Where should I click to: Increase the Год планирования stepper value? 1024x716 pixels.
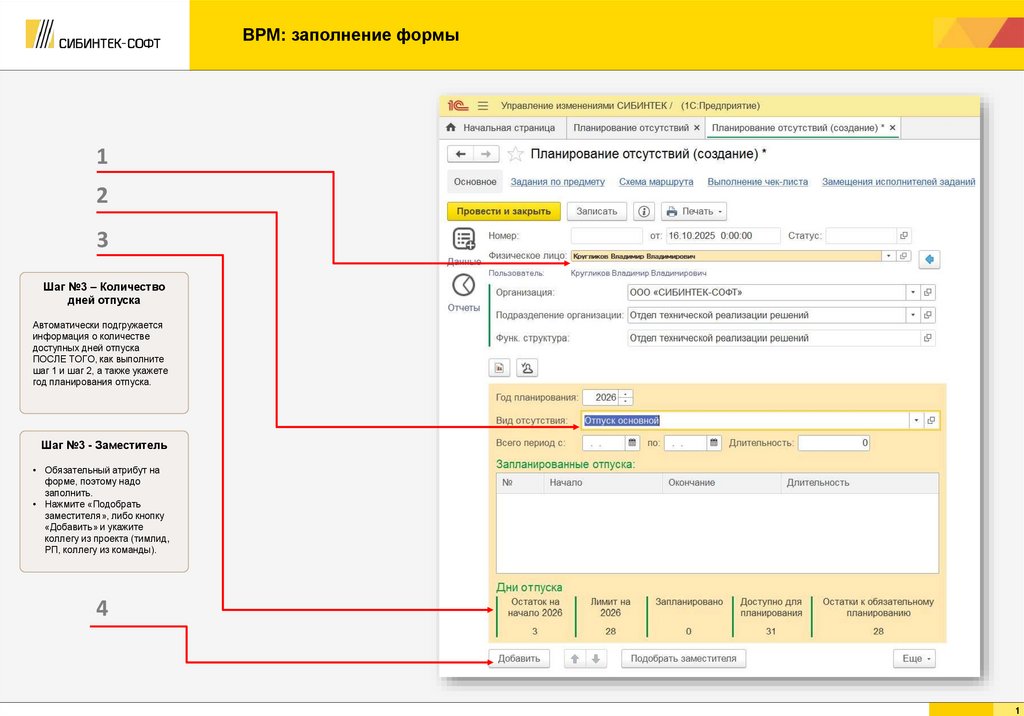(626, 393)
